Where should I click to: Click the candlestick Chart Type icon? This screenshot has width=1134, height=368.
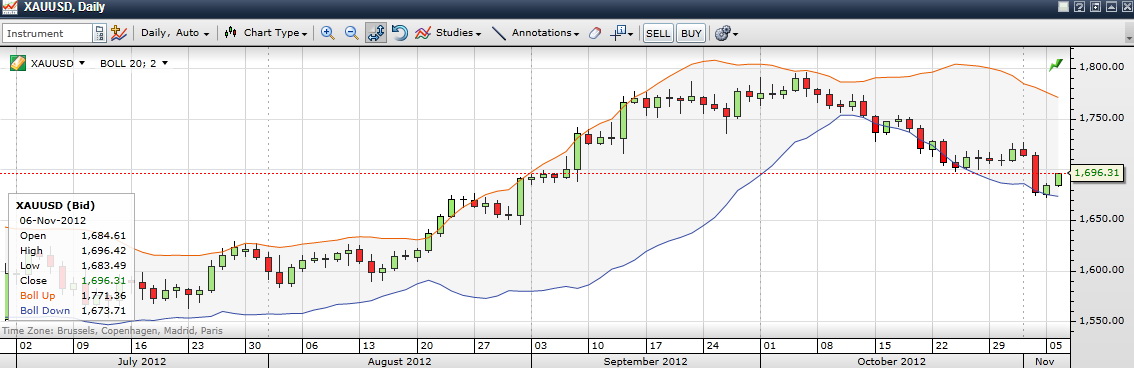pos(231,33)
